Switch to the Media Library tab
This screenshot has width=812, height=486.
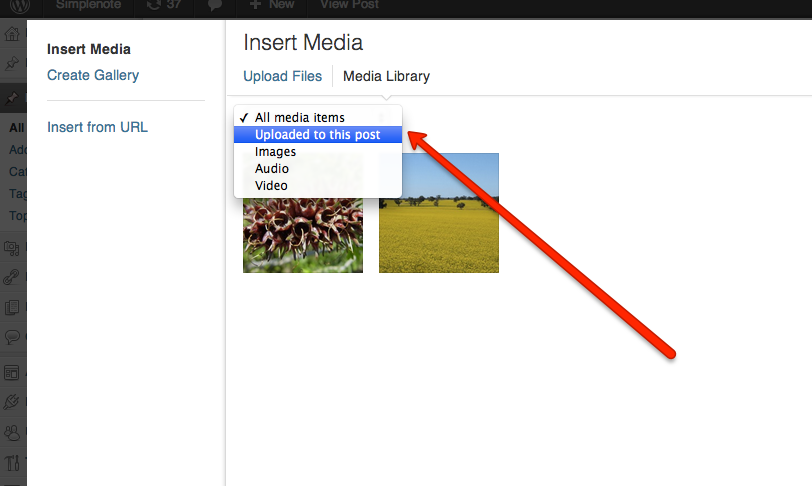click(386, 76)
